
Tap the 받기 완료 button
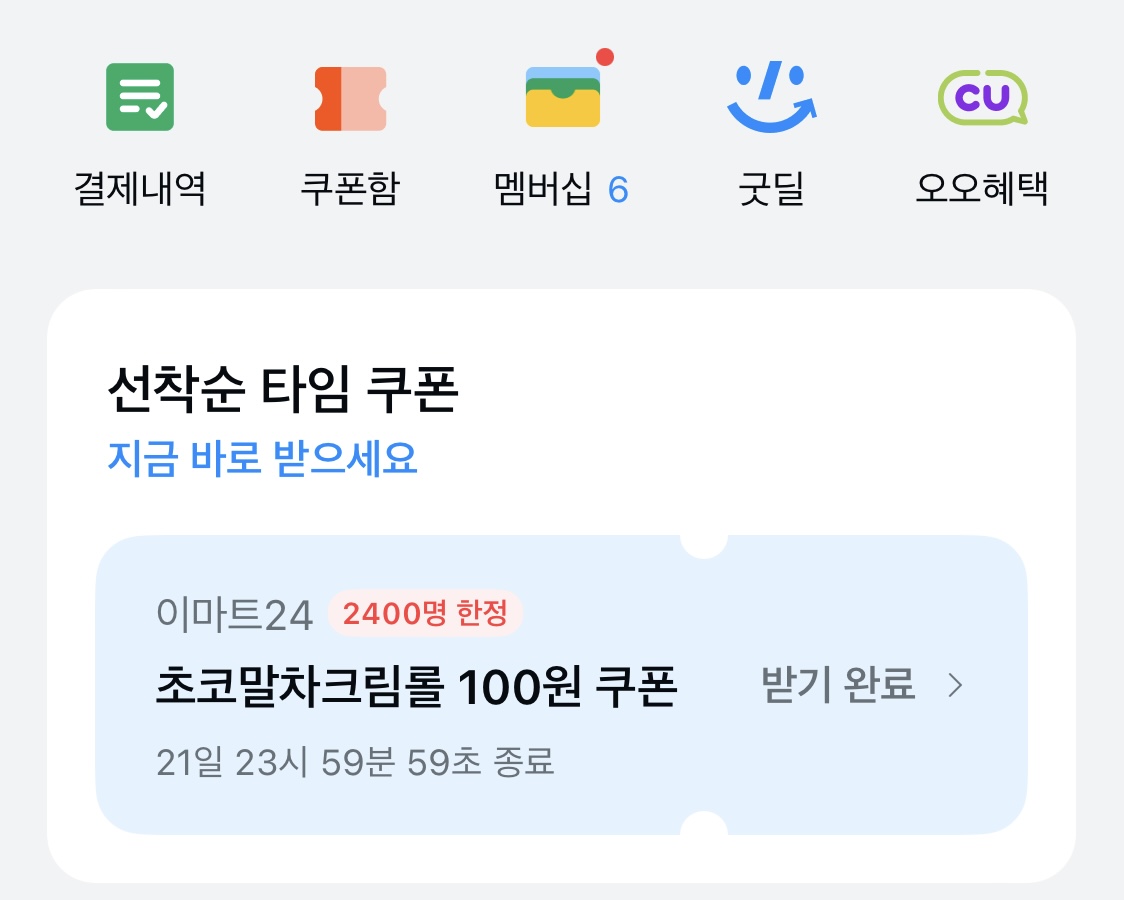(x=837, y=684)
